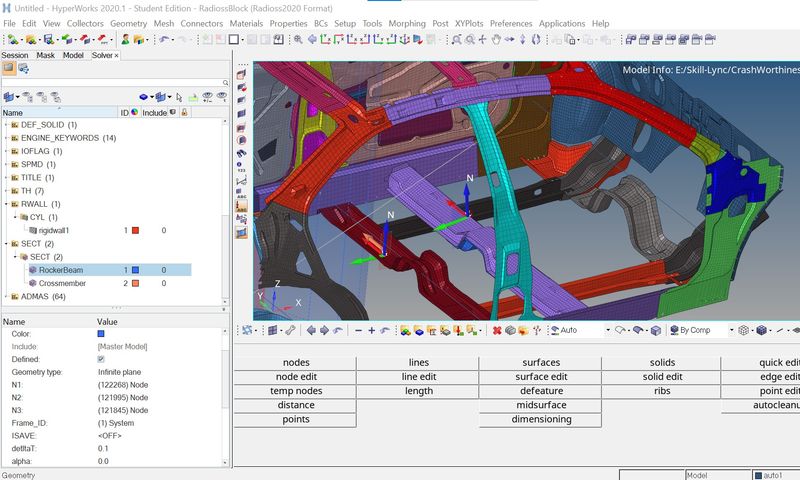The height and width of the screenshot is (480, 800).
Task: Click the vertical arrows rotate icon
Action: 522,39
